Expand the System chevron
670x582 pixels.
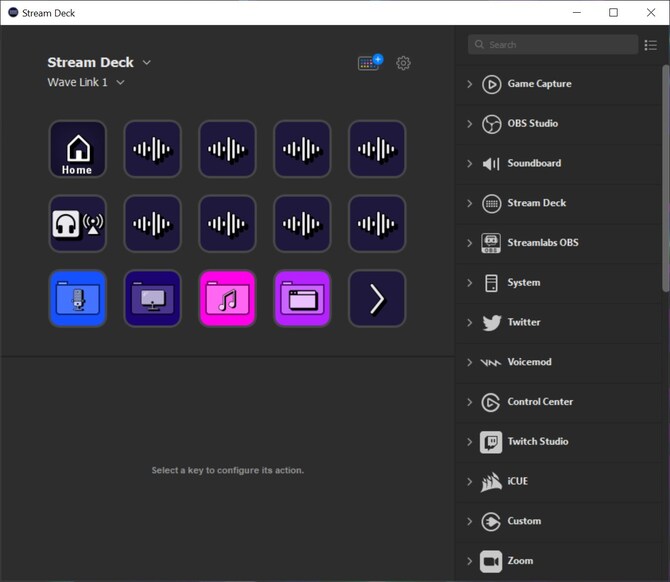[470, 283]
